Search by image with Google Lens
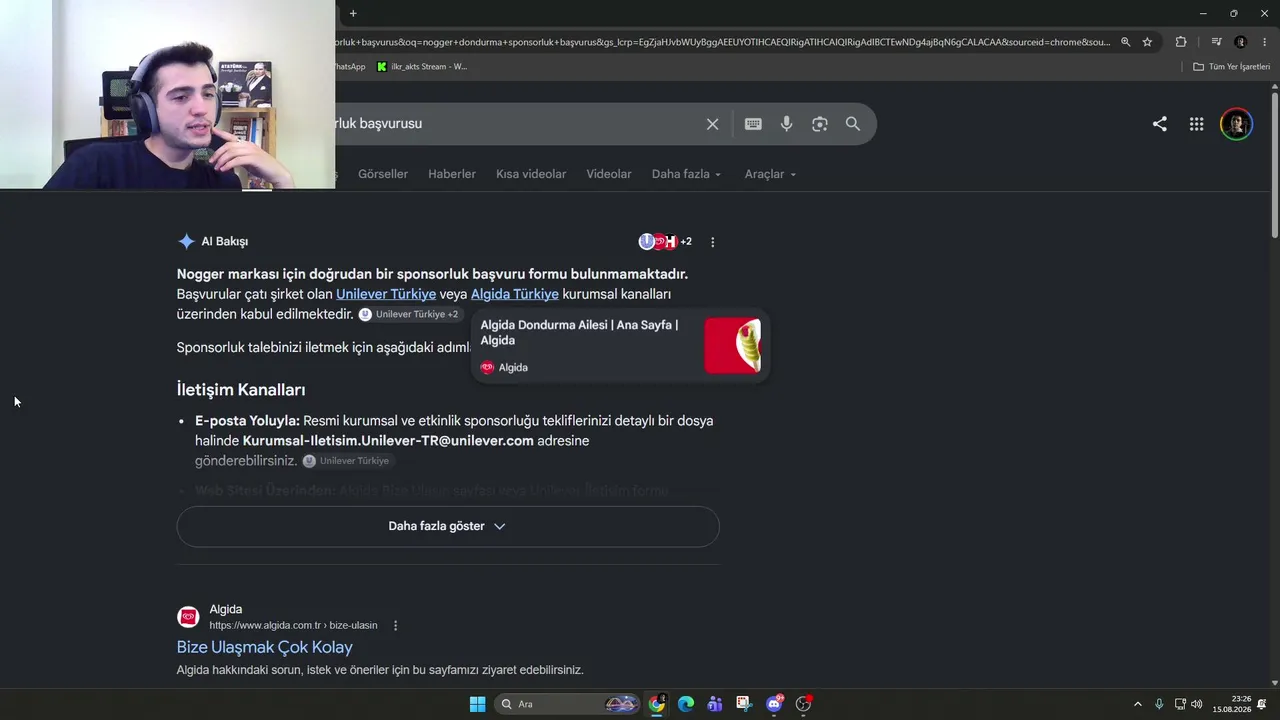The width and height of the screenshot is (1280, 720). [x=820, y=124]
